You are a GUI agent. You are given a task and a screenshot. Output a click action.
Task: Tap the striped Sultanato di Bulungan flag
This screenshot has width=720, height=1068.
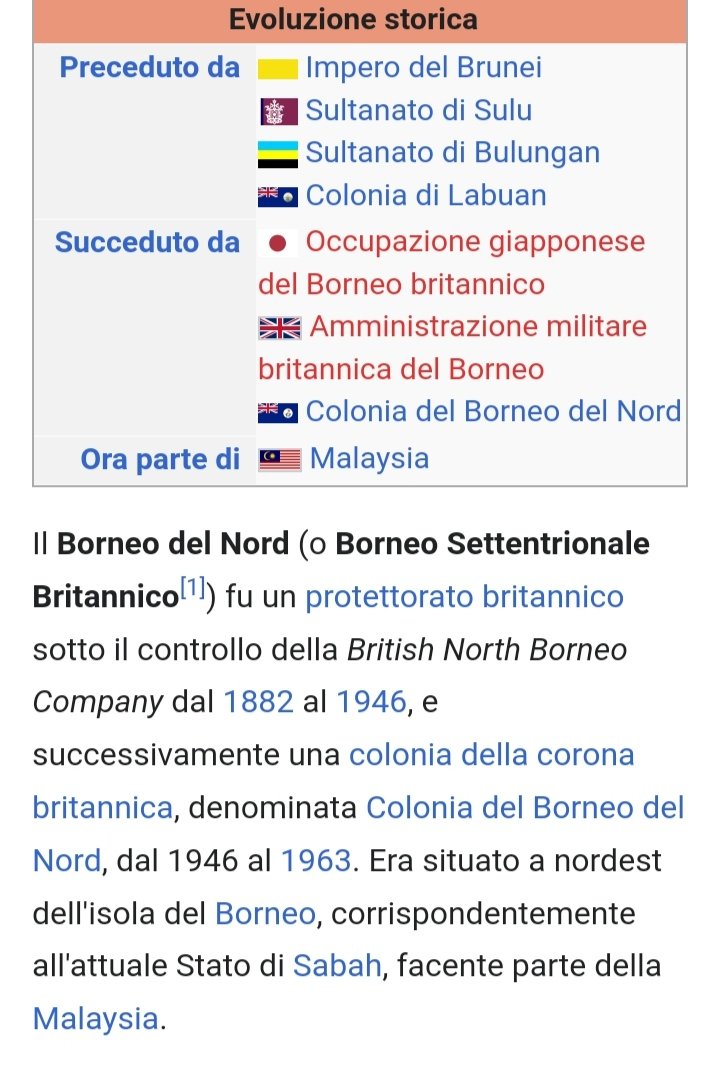[x=278, y=154]
